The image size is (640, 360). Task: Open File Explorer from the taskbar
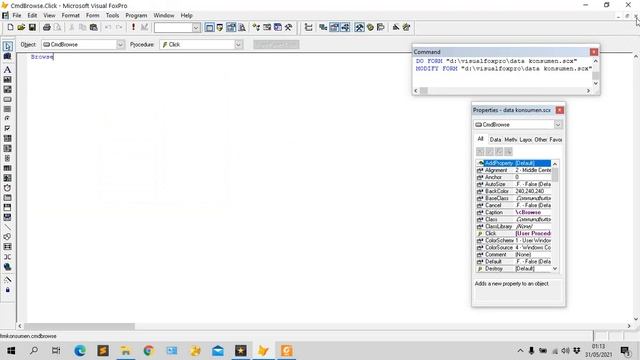click(x=126, y=351)
